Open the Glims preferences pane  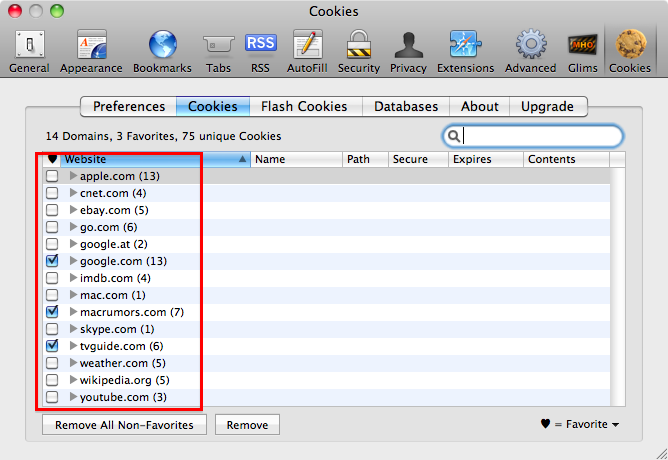(582, 52)
